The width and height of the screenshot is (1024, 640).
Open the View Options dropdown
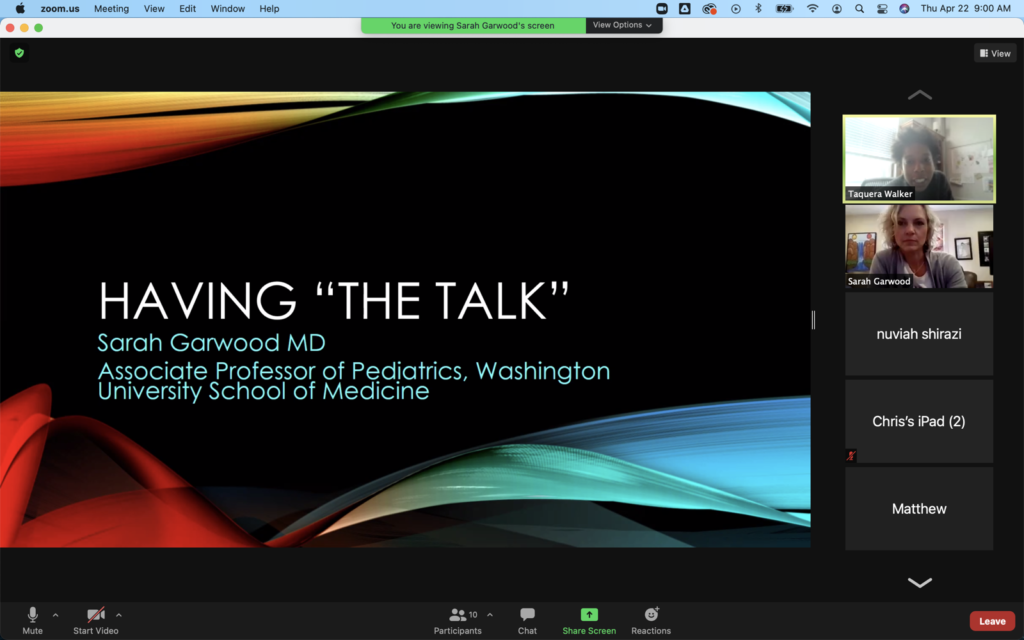point(622,25)
